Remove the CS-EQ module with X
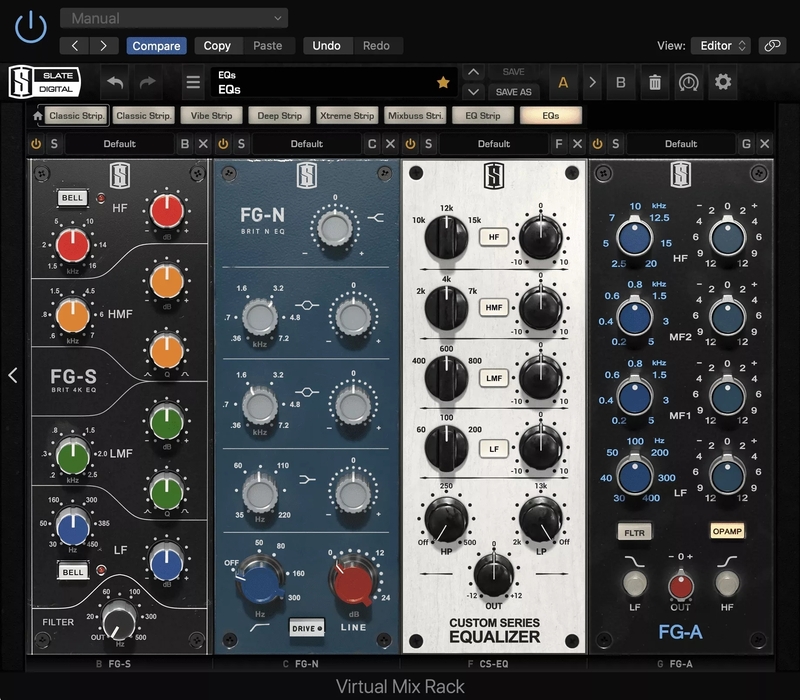800x700 pixels. (577, 144)
